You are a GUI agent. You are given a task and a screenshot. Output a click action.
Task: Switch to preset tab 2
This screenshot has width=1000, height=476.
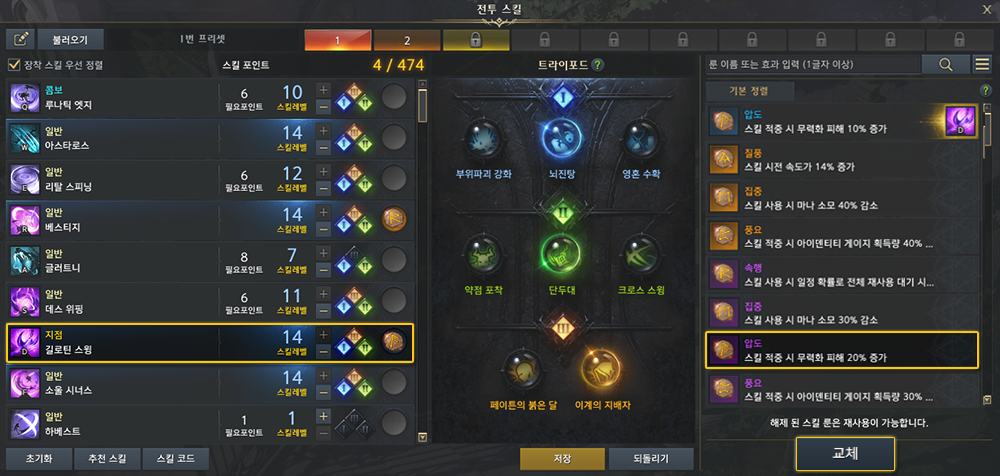(x=407, y=40)
